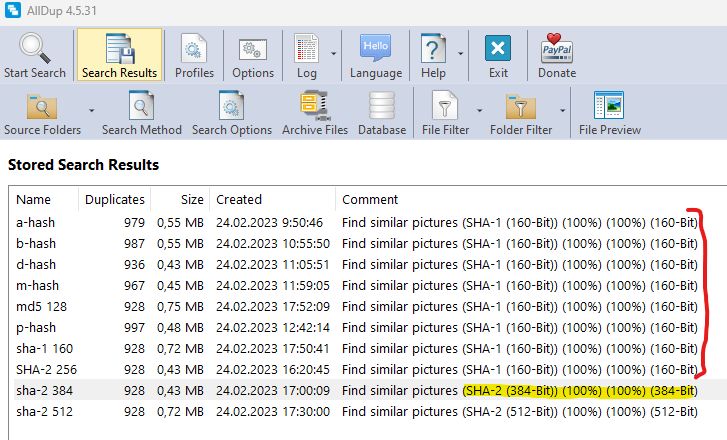Click the Start Search magnifier icon
727x440 pixels.
click(35, 48)
